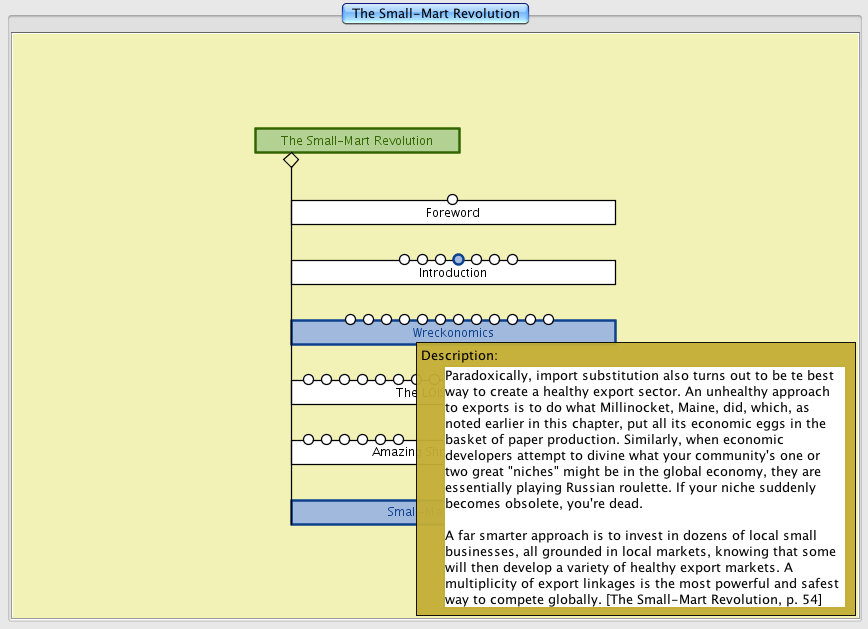Collapse tree using diamond under root node
The height and width of the screenshot is (629, 868).
[x=291, y=160]
